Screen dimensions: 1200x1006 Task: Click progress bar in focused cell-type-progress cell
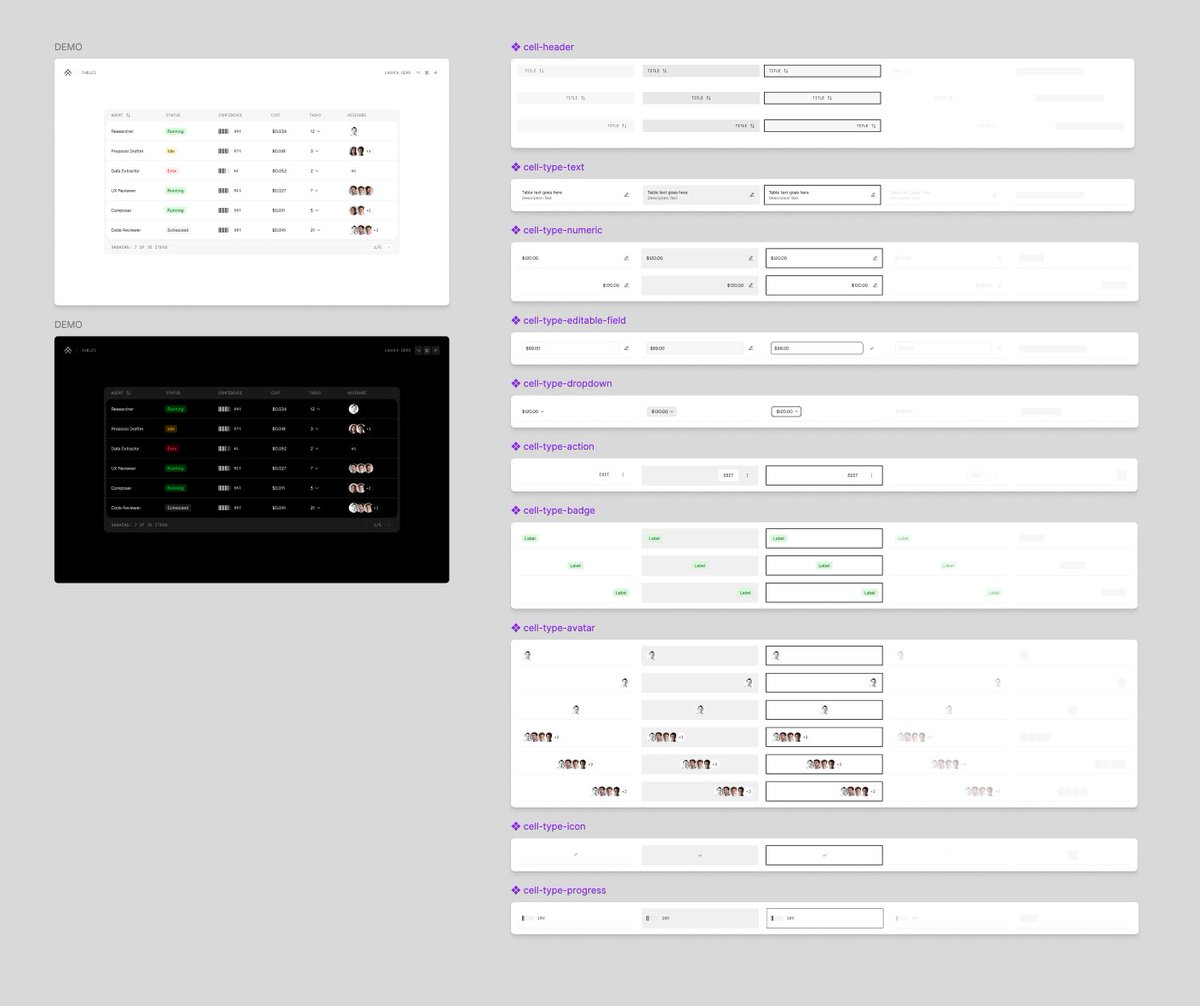776,918
